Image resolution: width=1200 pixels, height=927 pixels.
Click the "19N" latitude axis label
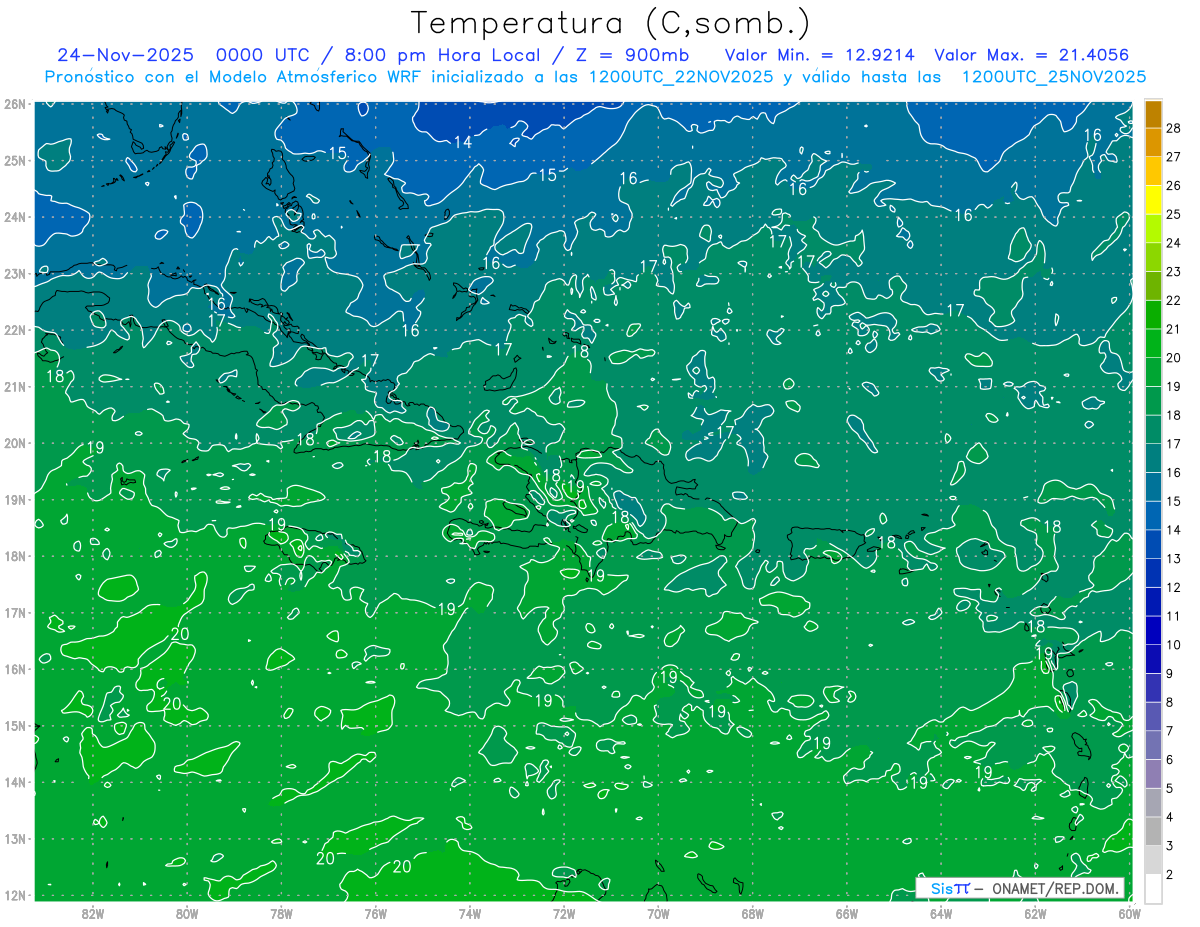(14, 499)
